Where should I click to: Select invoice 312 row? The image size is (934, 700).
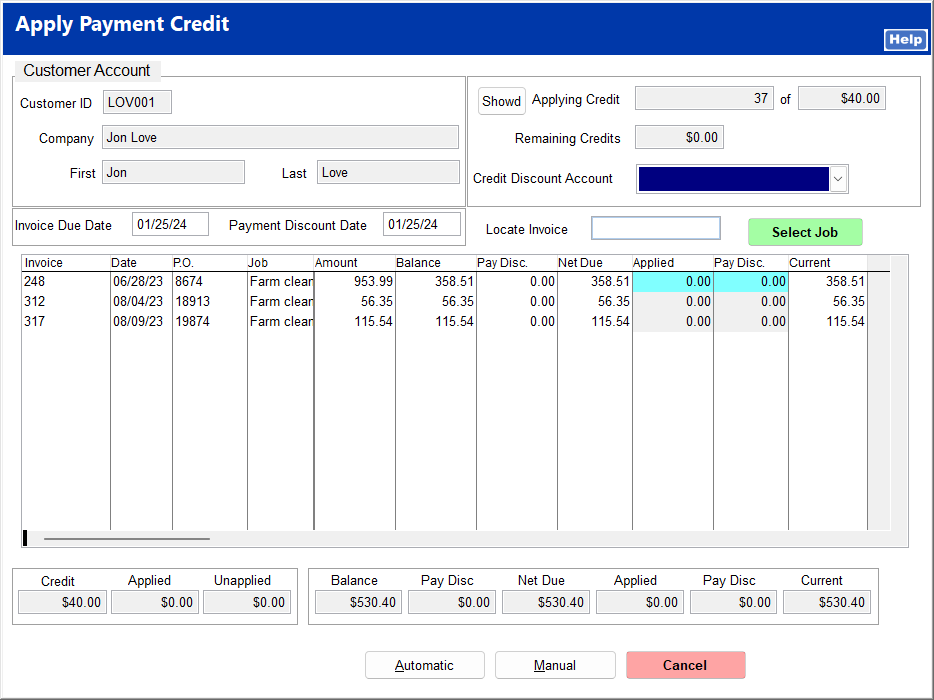[x=65, y=301]
